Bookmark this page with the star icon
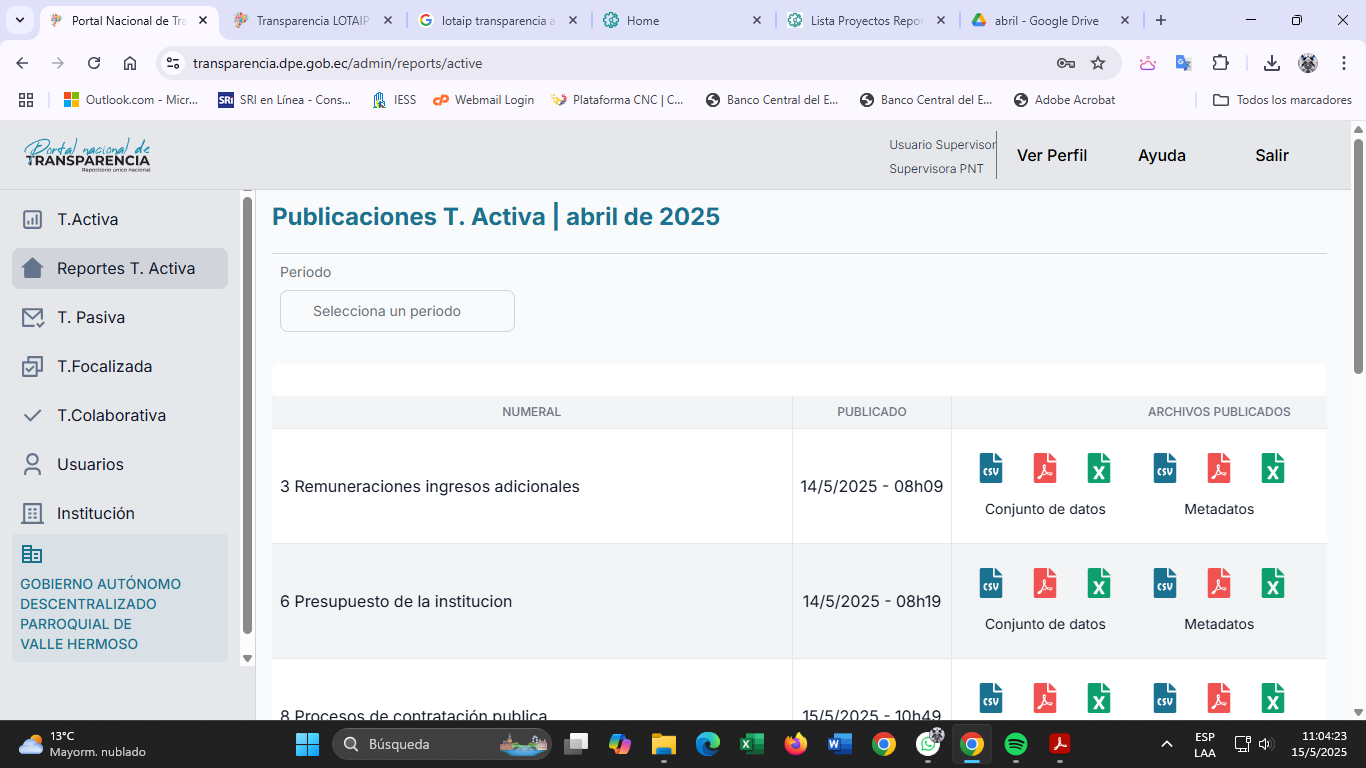 1098,63
